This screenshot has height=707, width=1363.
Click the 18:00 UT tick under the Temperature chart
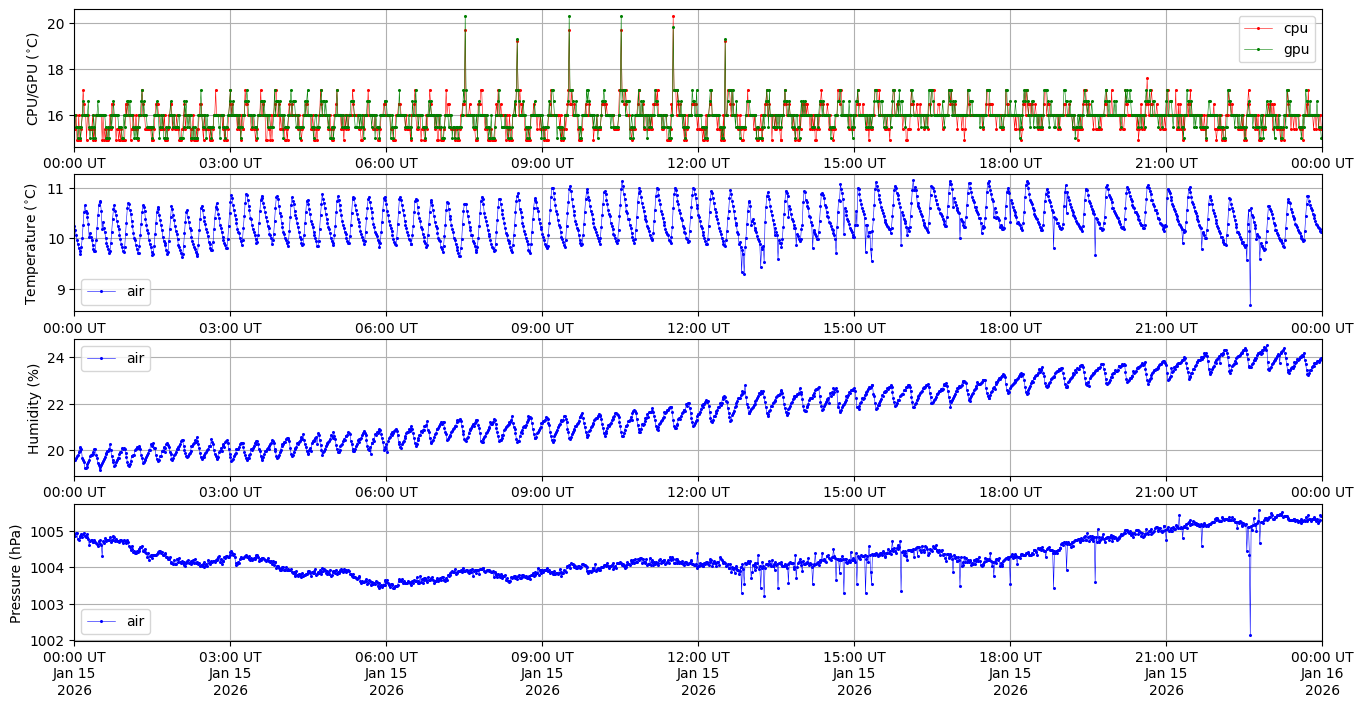1010,327
